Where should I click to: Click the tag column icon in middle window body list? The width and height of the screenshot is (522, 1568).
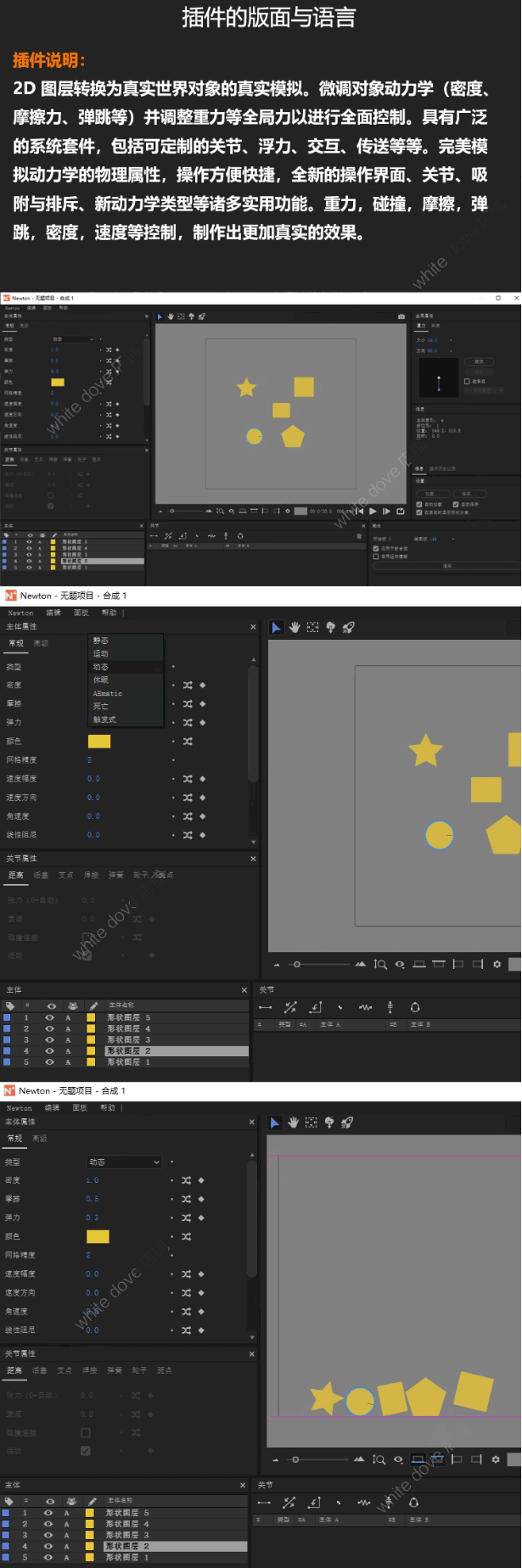tap(9, 1006)
